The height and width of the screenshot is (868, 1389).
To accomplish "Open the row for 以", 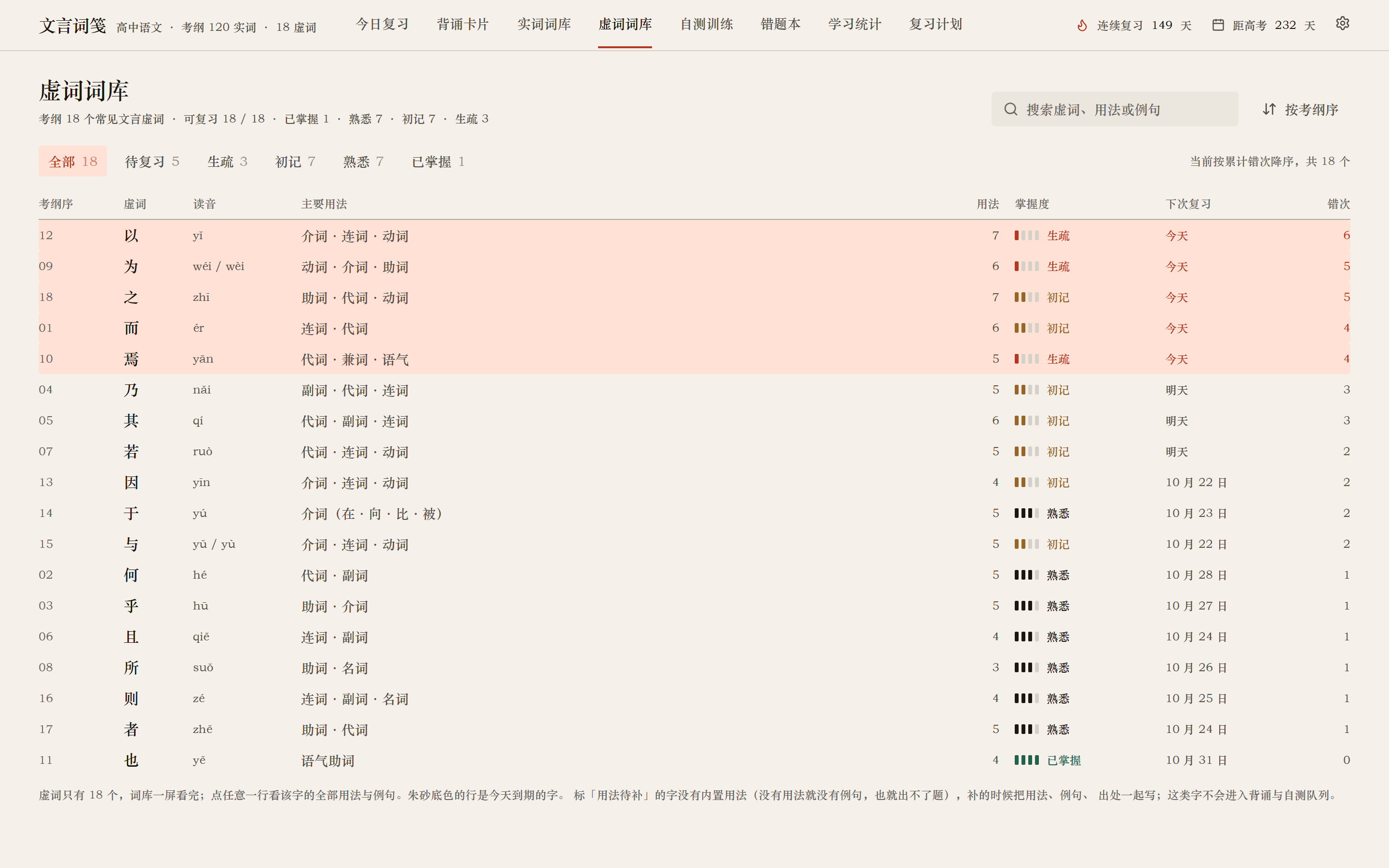I will tap(694, 235).
